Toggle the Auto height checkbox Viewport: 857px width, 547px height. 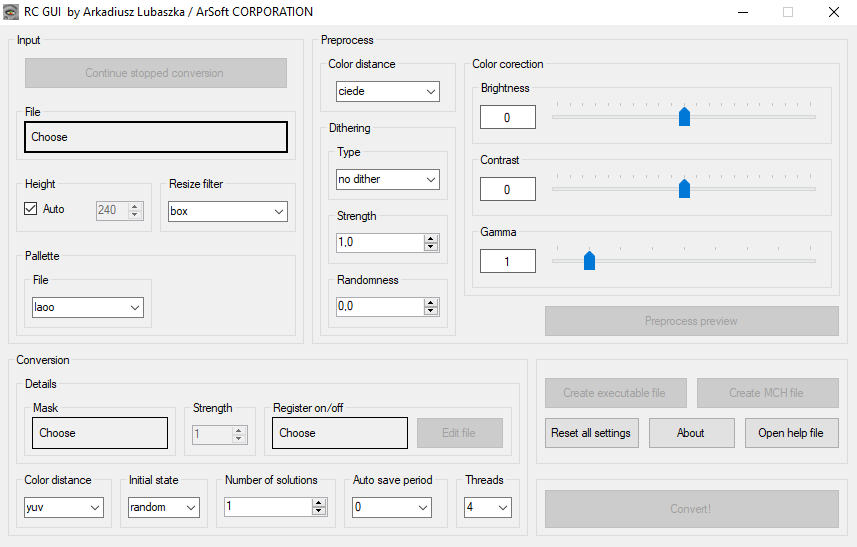coord(31,209)
